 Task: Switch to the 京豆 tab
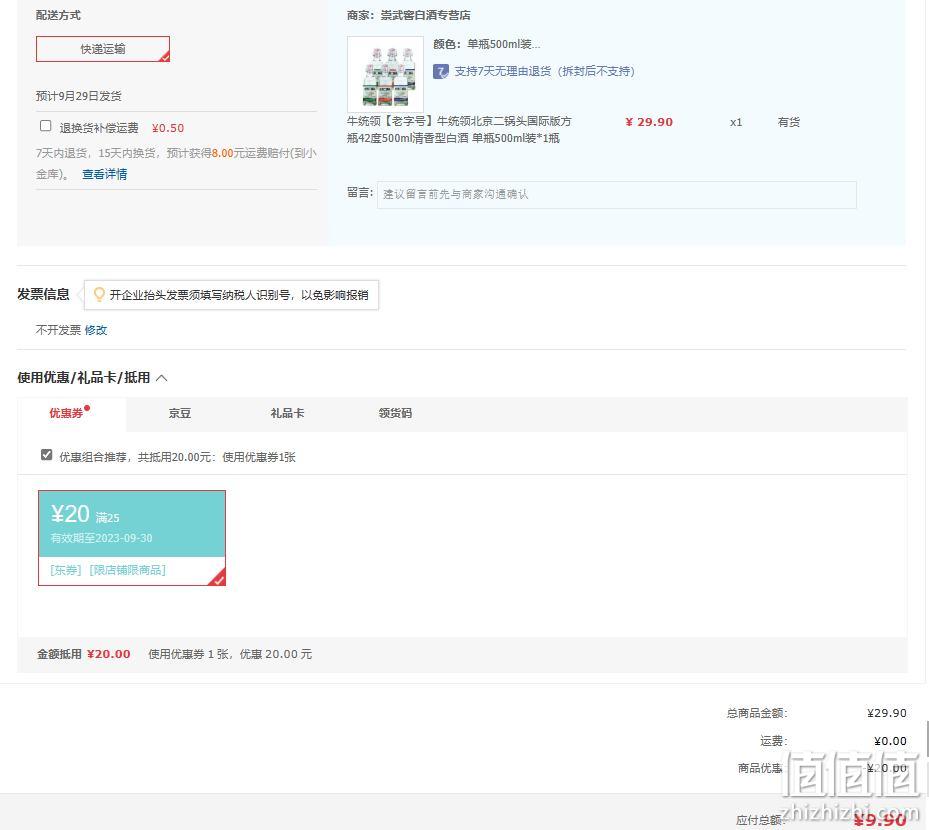coord(180,413)
